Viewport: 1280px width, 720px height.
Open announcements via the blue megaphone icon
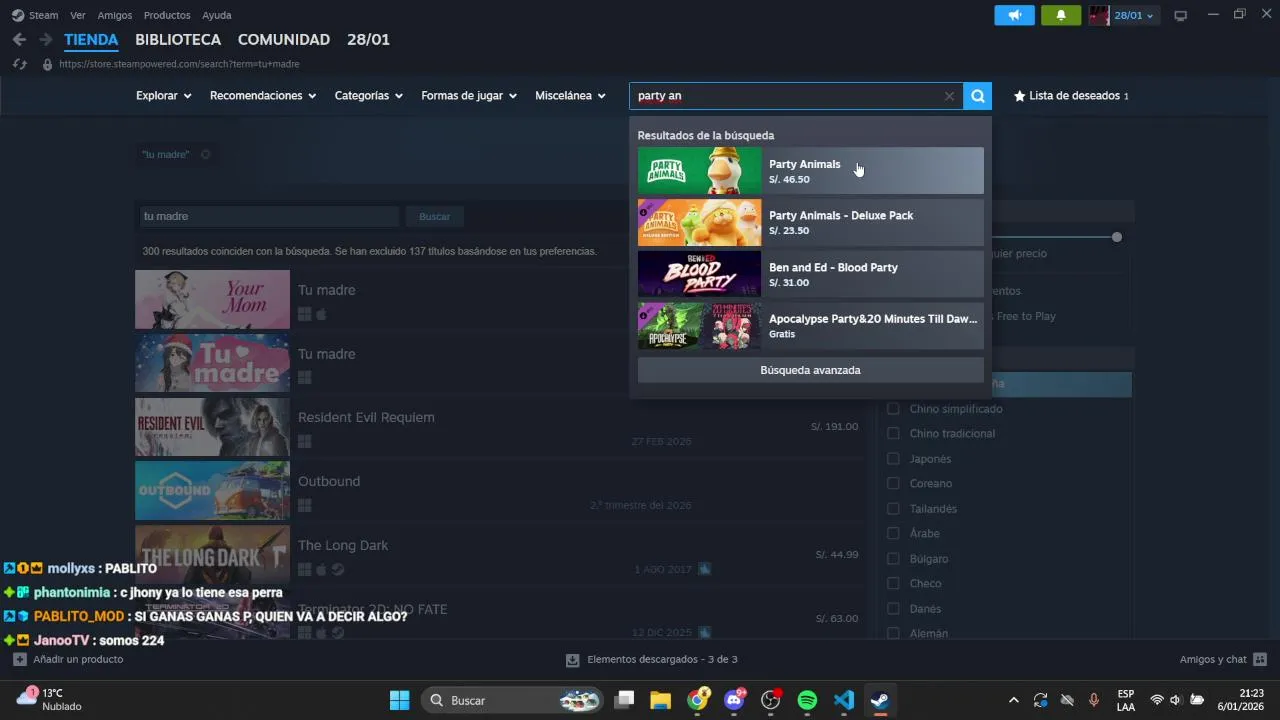click(x=1014, y=15)
